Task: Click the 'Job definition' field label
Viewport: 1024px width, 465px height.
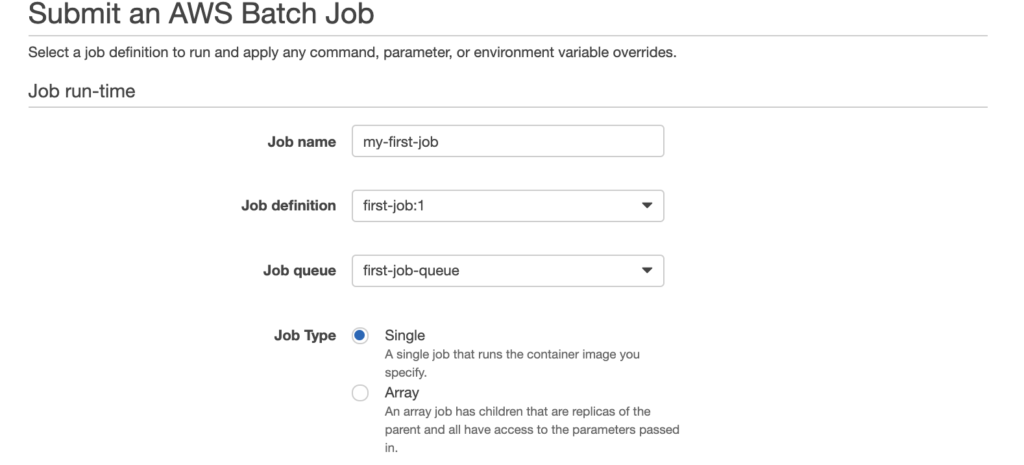Action: click(x=289, y=206)
